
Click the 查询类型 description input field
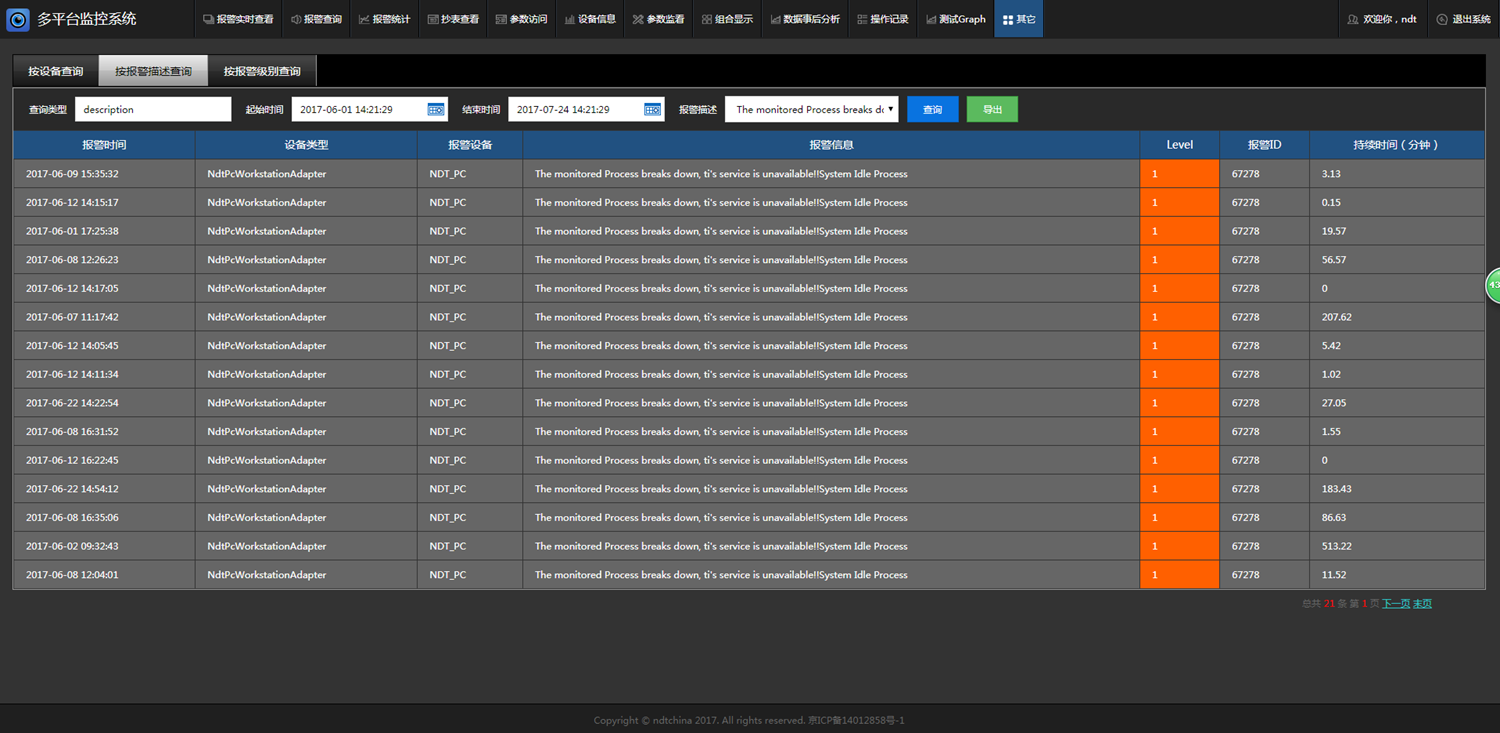pos(153,110)
